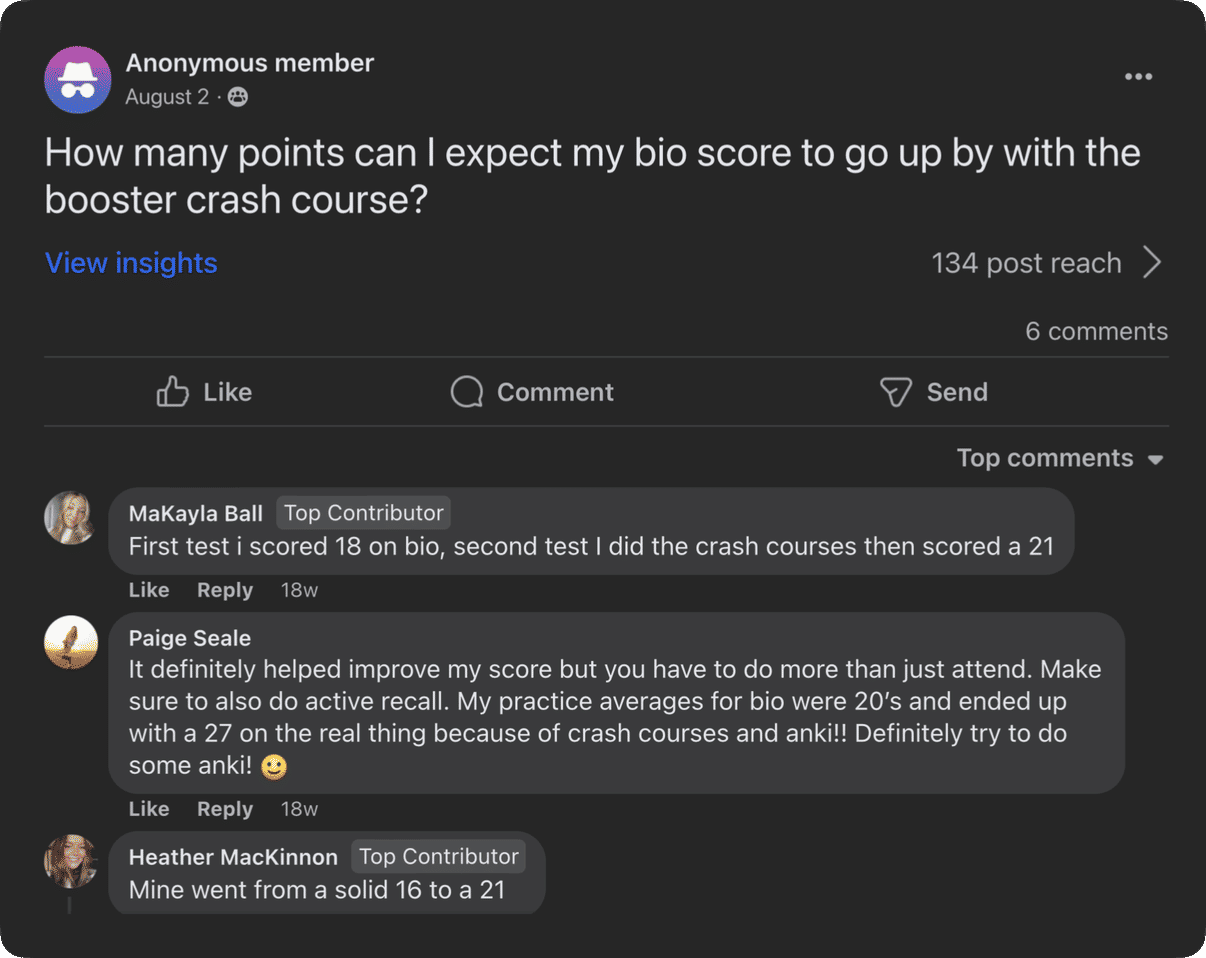Click the Like thumbs-up icon

[171, 392]
